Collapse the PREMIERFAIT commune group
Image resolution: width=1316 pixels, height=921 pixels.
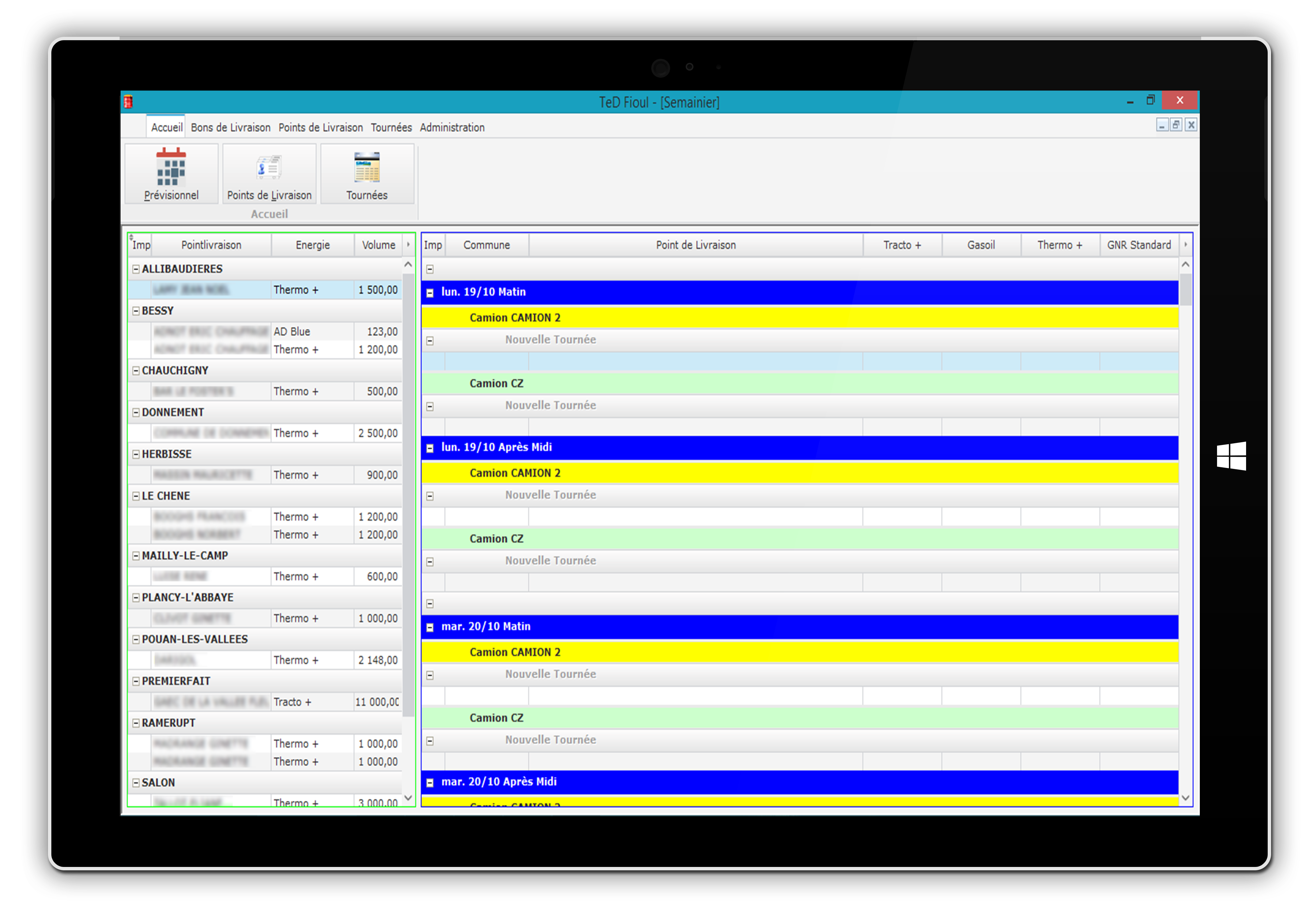(x=136, y=681)
